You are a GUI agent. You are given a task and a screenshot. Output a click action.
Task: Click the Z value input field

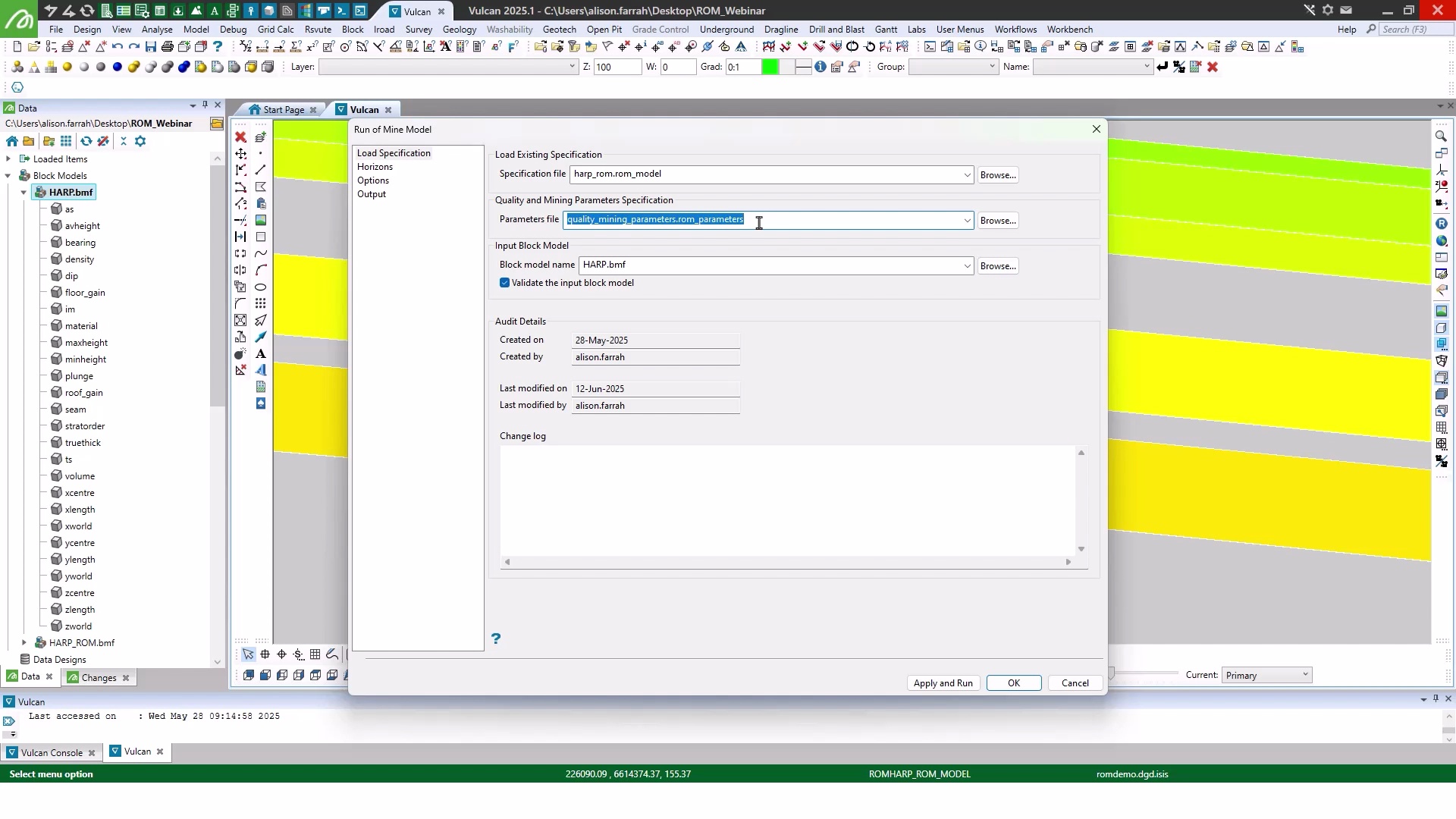pyautogui.click(x=617, y=67)
